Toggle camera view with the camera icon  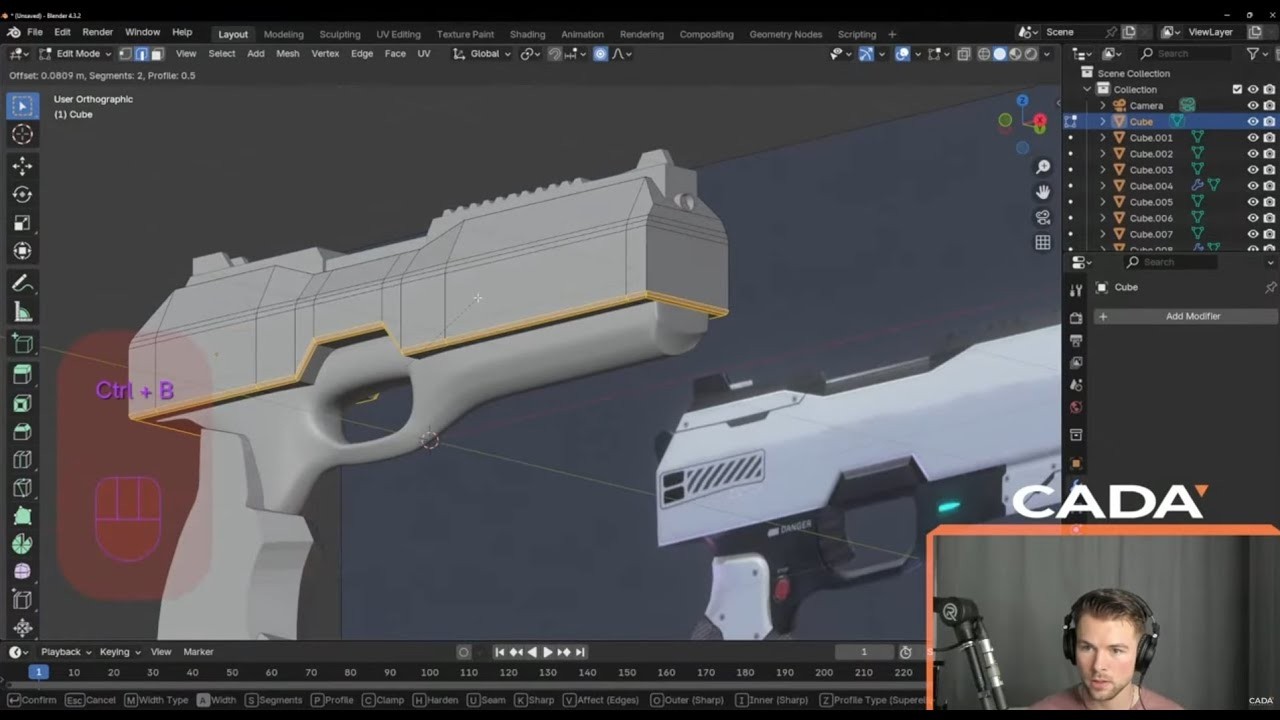tap(1043, 217)
